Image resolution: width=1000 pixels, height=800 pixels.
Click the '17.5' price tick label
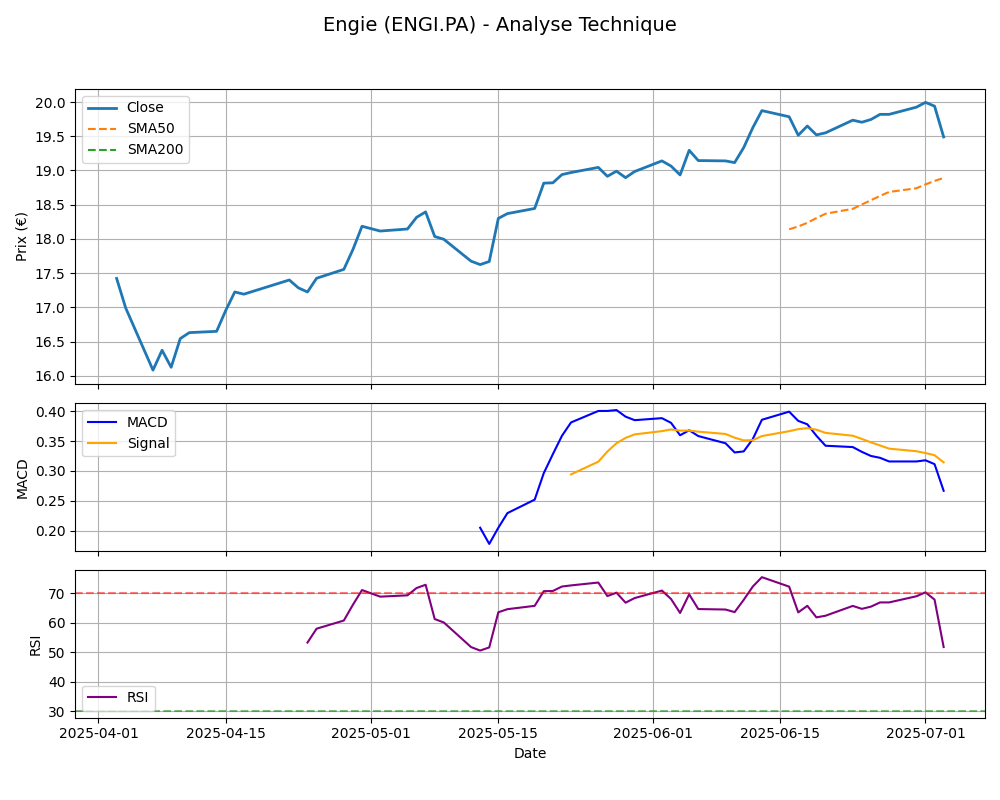click(52, 274)
